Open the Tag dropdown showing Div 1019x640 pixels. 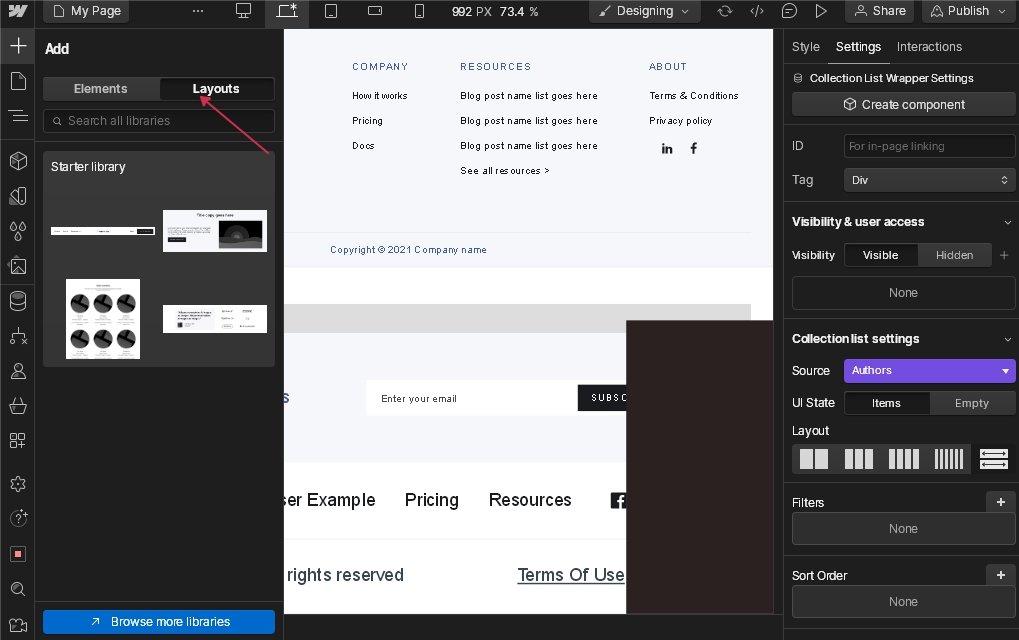click(x=929, y=180)
